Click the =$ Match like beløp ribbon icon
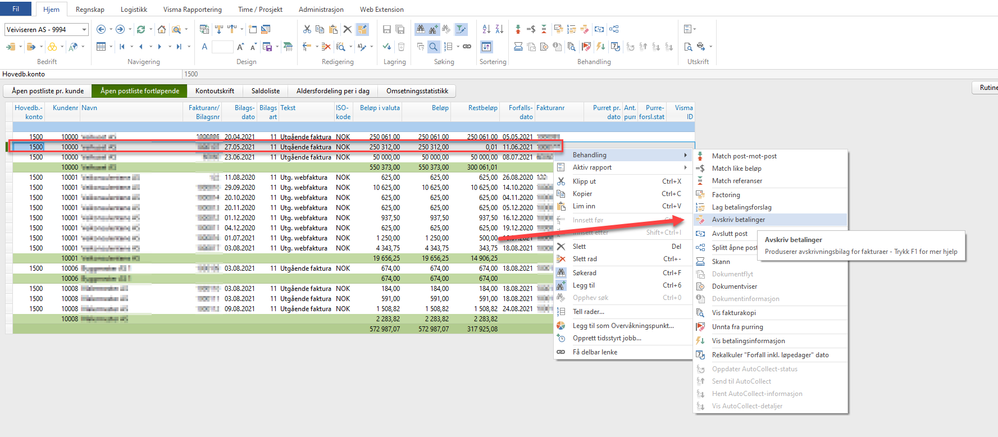 coord(531,29)
